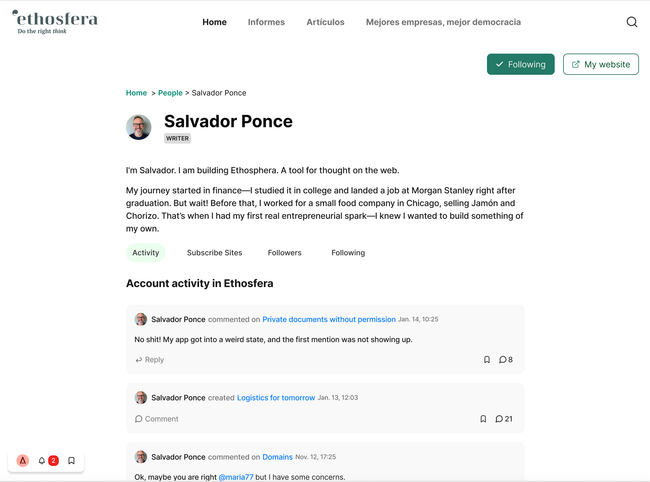The image size is (650, 482).
Task: Reply to the Private documents comment
Action: point(150,360)
